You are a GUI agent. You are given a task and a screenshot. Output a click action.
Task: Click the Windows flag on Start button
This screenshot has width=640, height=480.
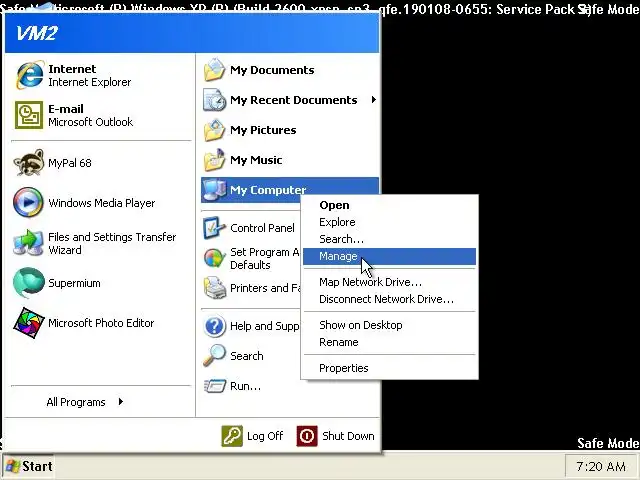pyautogui.click(x=12, y=467)
